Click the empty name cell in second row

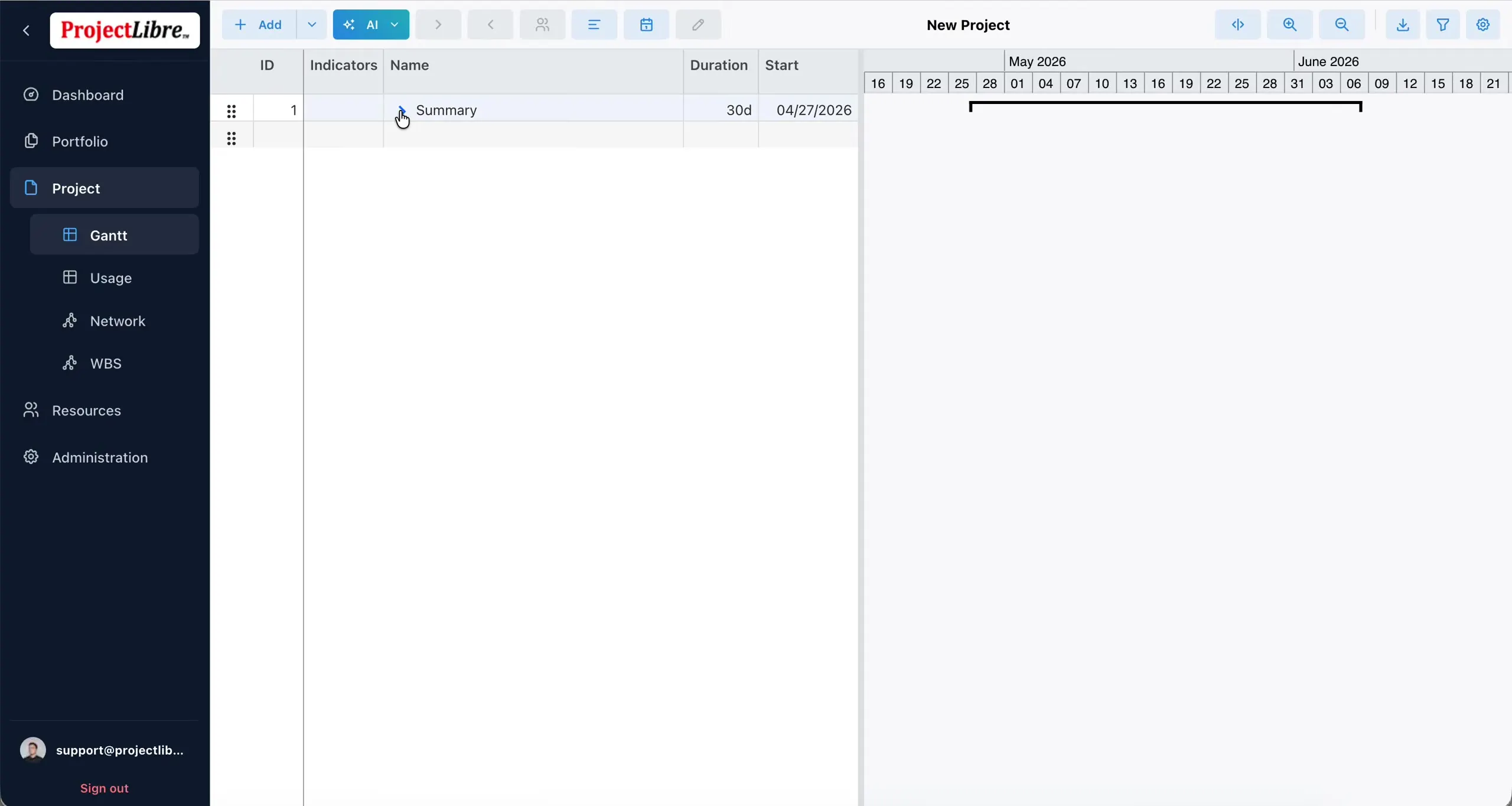tap(534, 136)
